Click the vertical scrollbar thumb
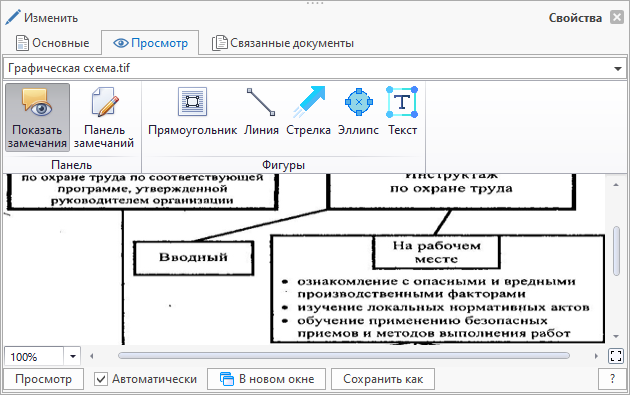 pos(616,251)
